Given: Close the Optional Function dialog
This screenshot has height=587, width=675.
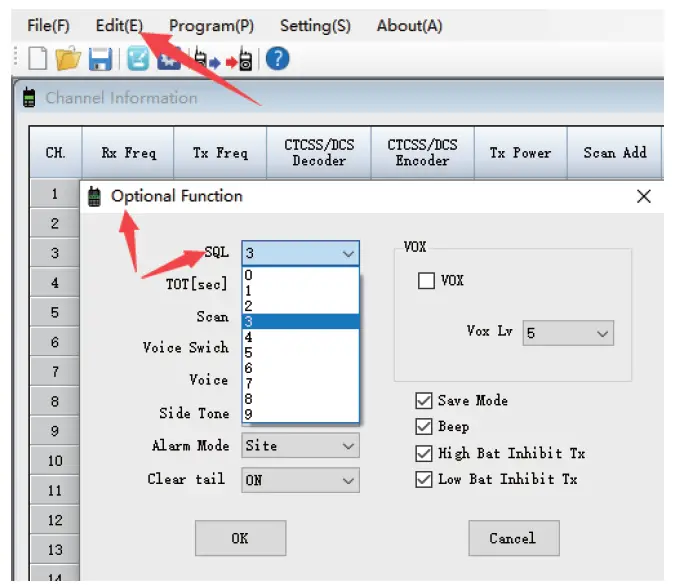Looking at the screenshot, I should click(644, 196).
